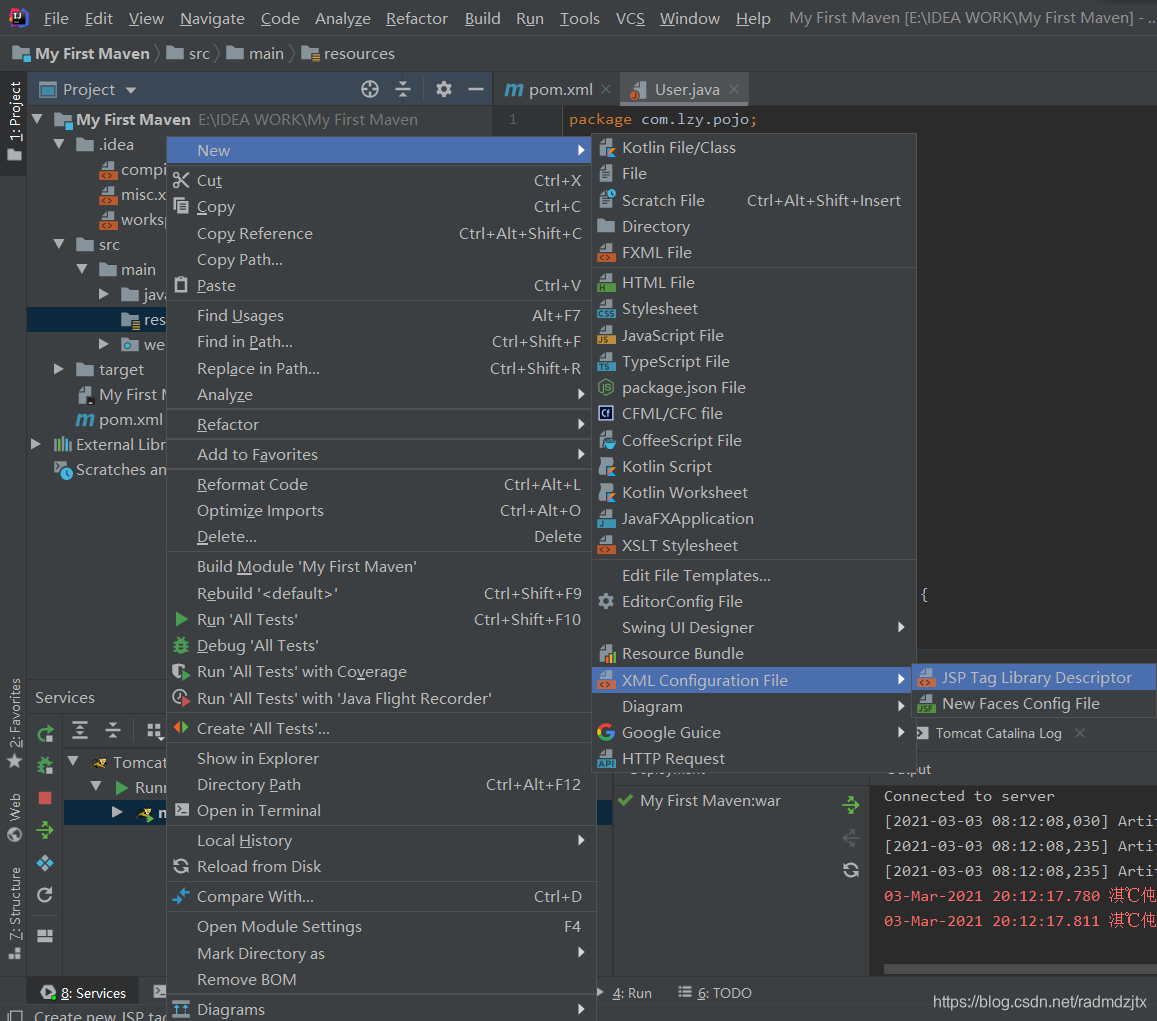Click the Services expand all icon
This screenshot has height=1021, width=1157.
click(x=80, y=730)
